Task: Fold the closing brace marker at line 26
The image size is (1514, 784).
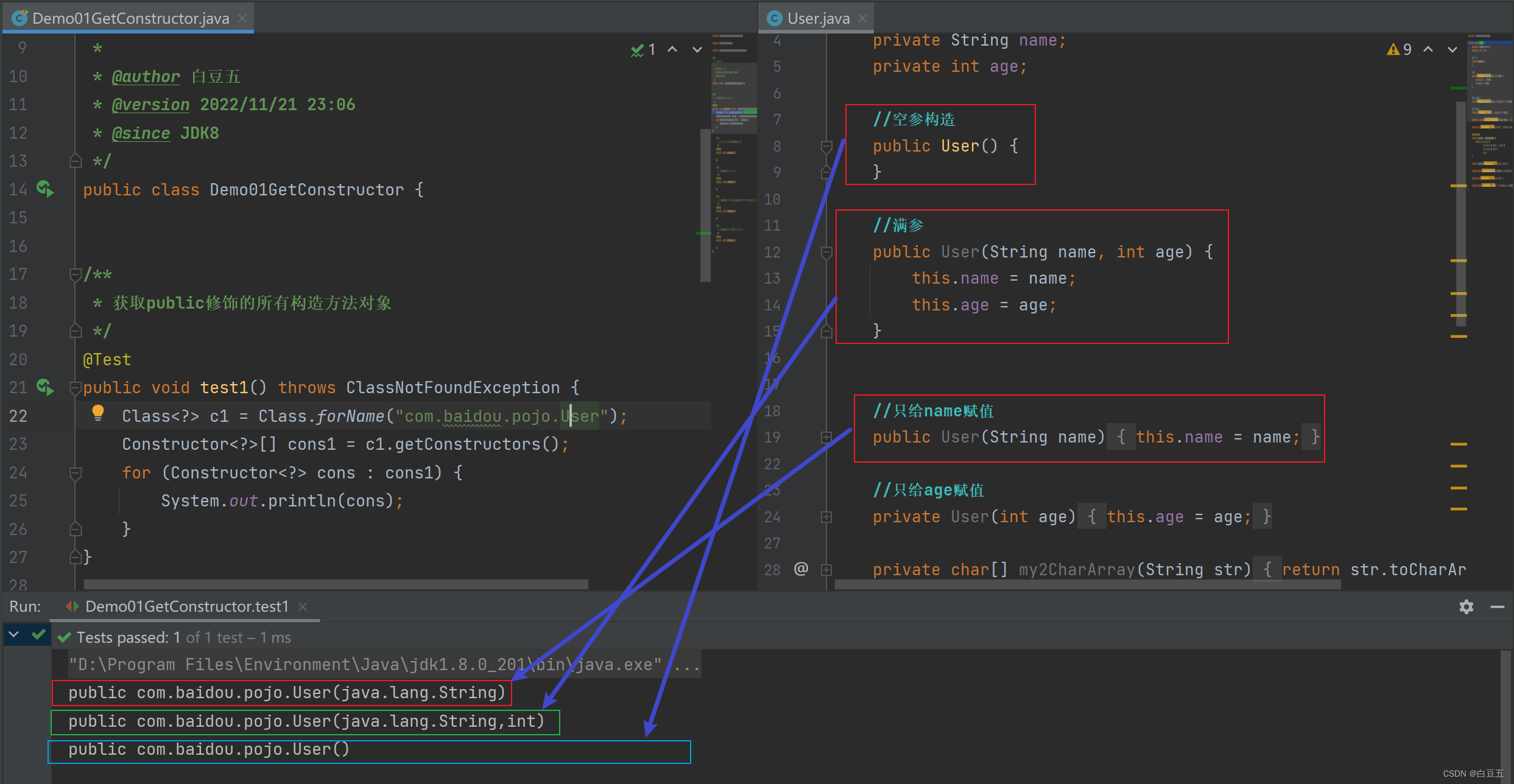Action: (x=76, y=529)
